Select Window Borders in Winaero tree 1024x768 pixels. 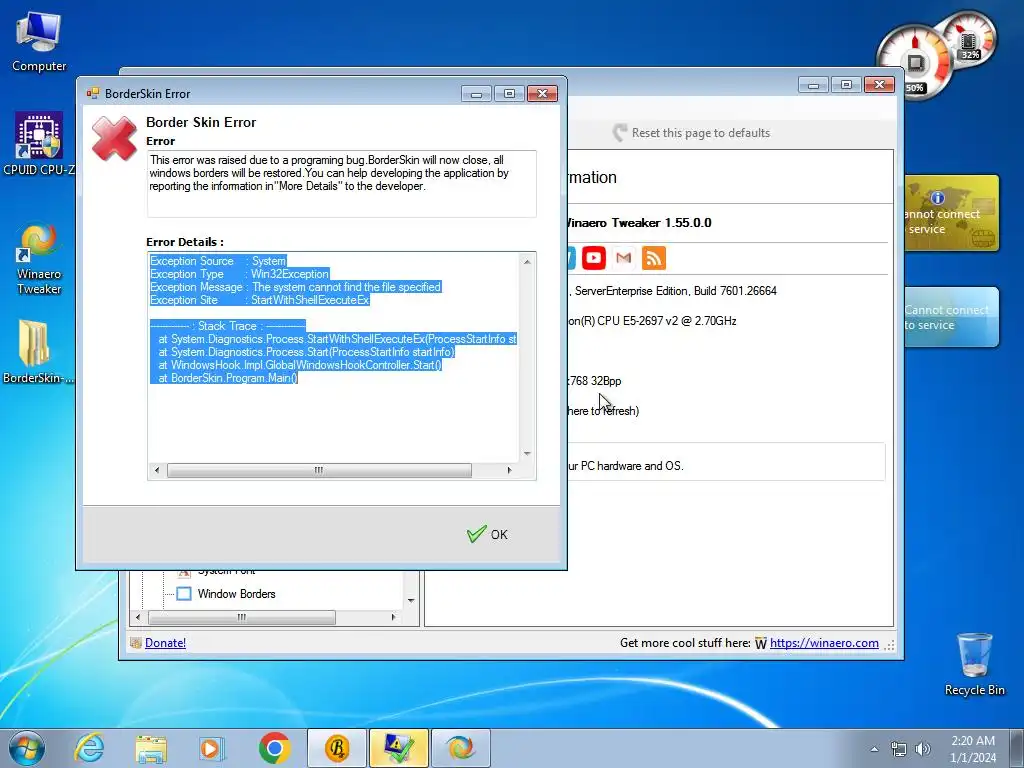pos(236,594)
